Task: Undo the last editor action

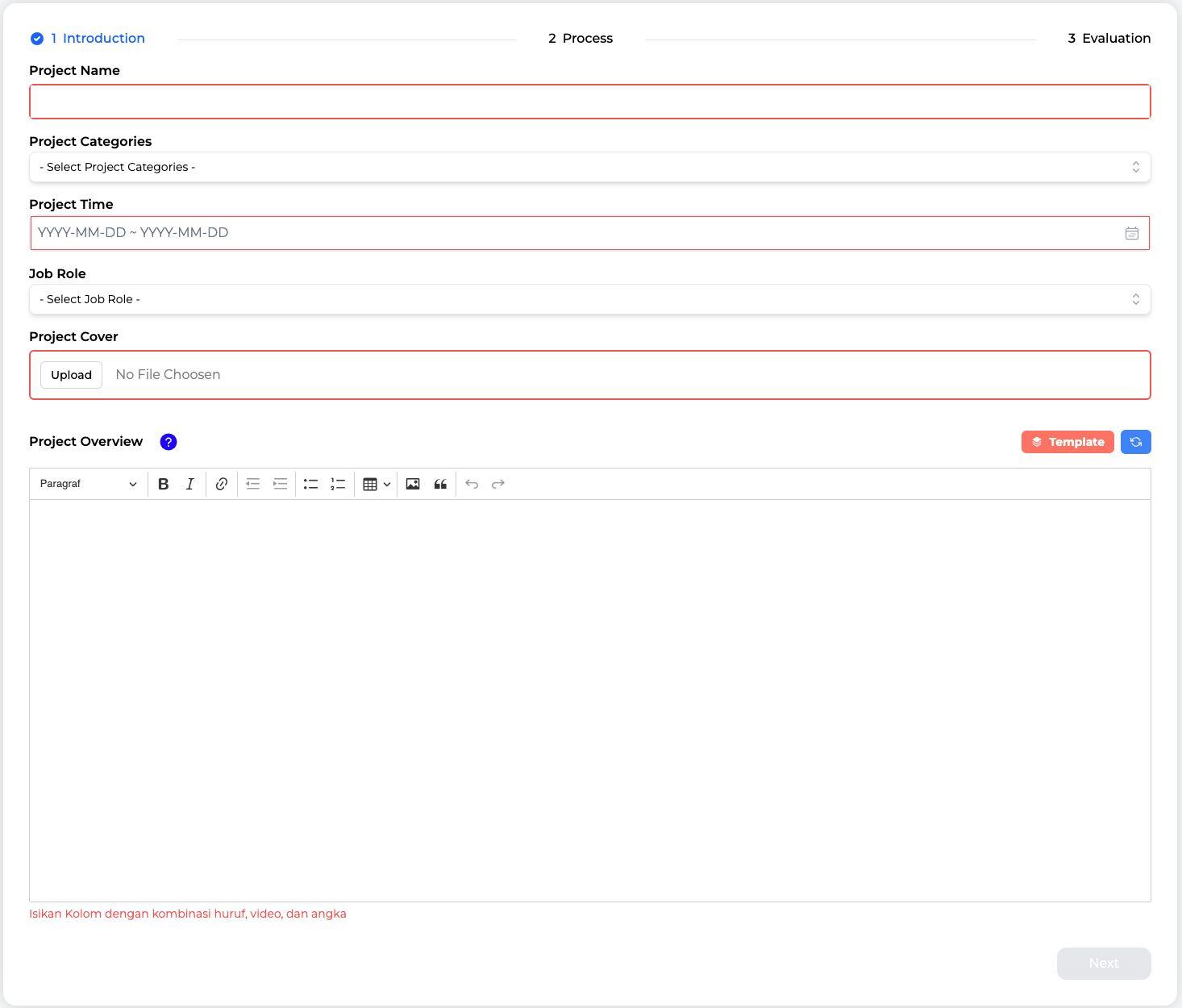Action: [x=472, y=484]
